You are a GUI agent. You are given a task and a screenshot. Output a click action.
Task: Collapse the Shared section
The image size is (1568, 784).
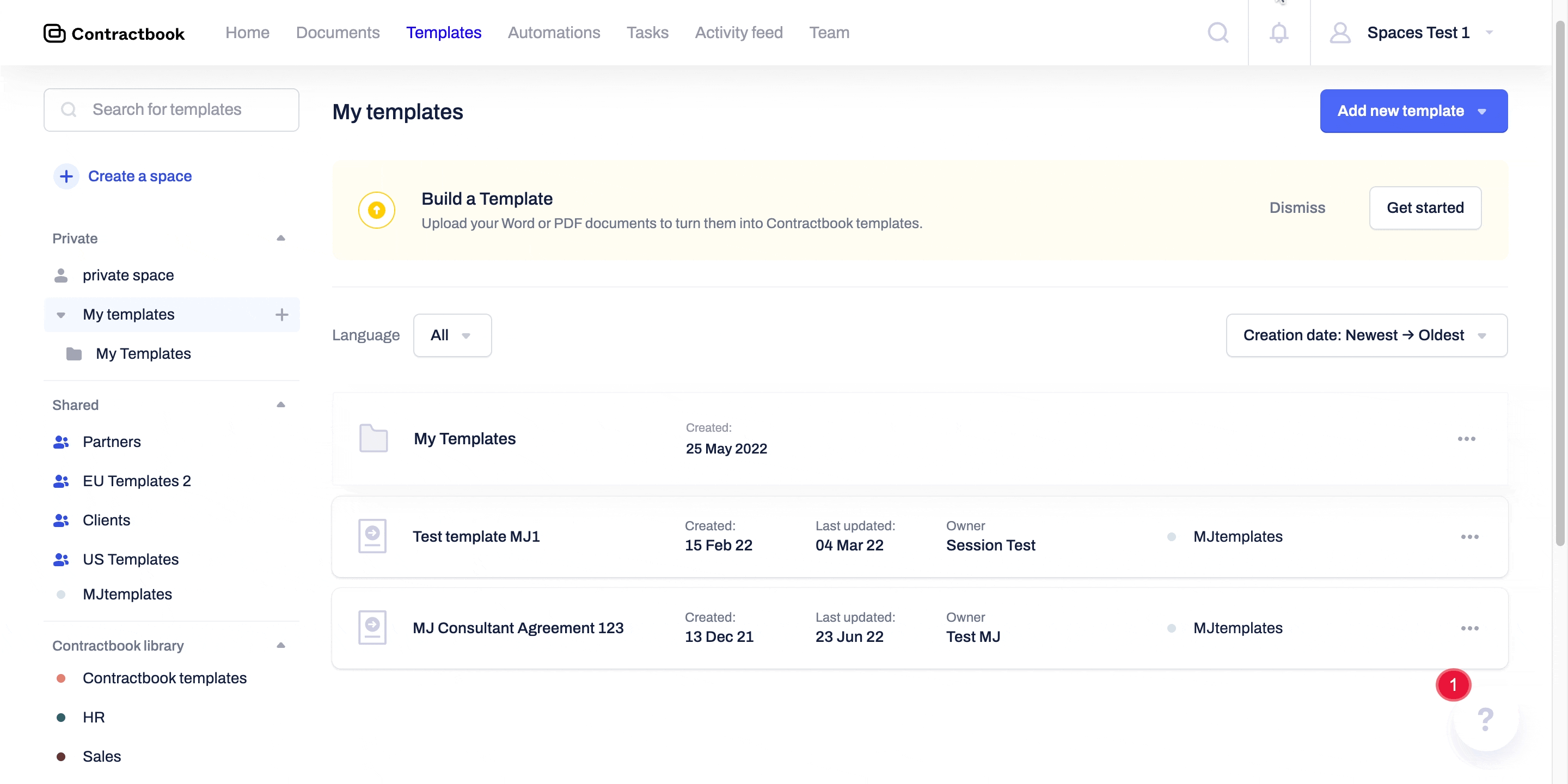[x=280, y=405]
